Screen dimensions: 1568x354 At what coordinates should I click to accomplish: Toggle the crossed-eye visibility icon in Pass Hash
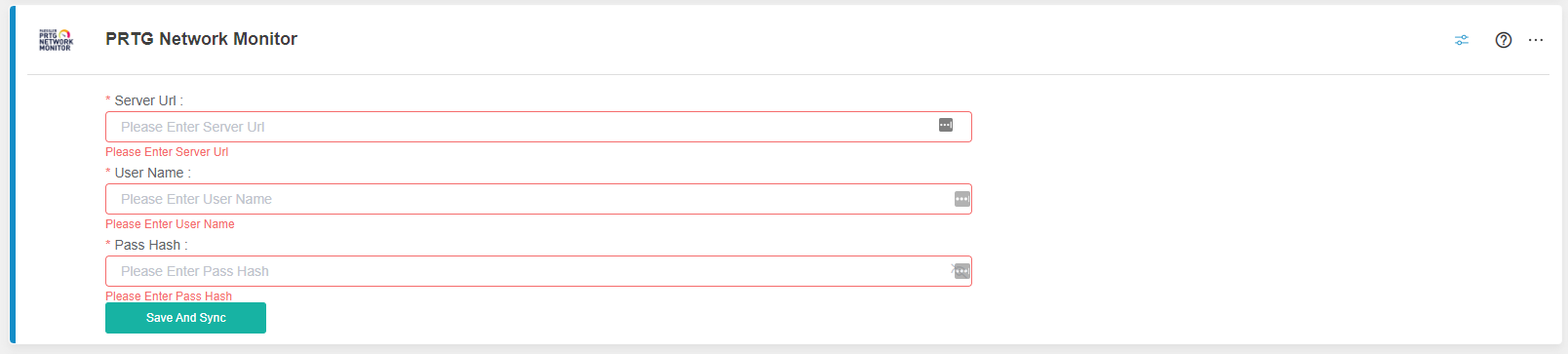954,268
